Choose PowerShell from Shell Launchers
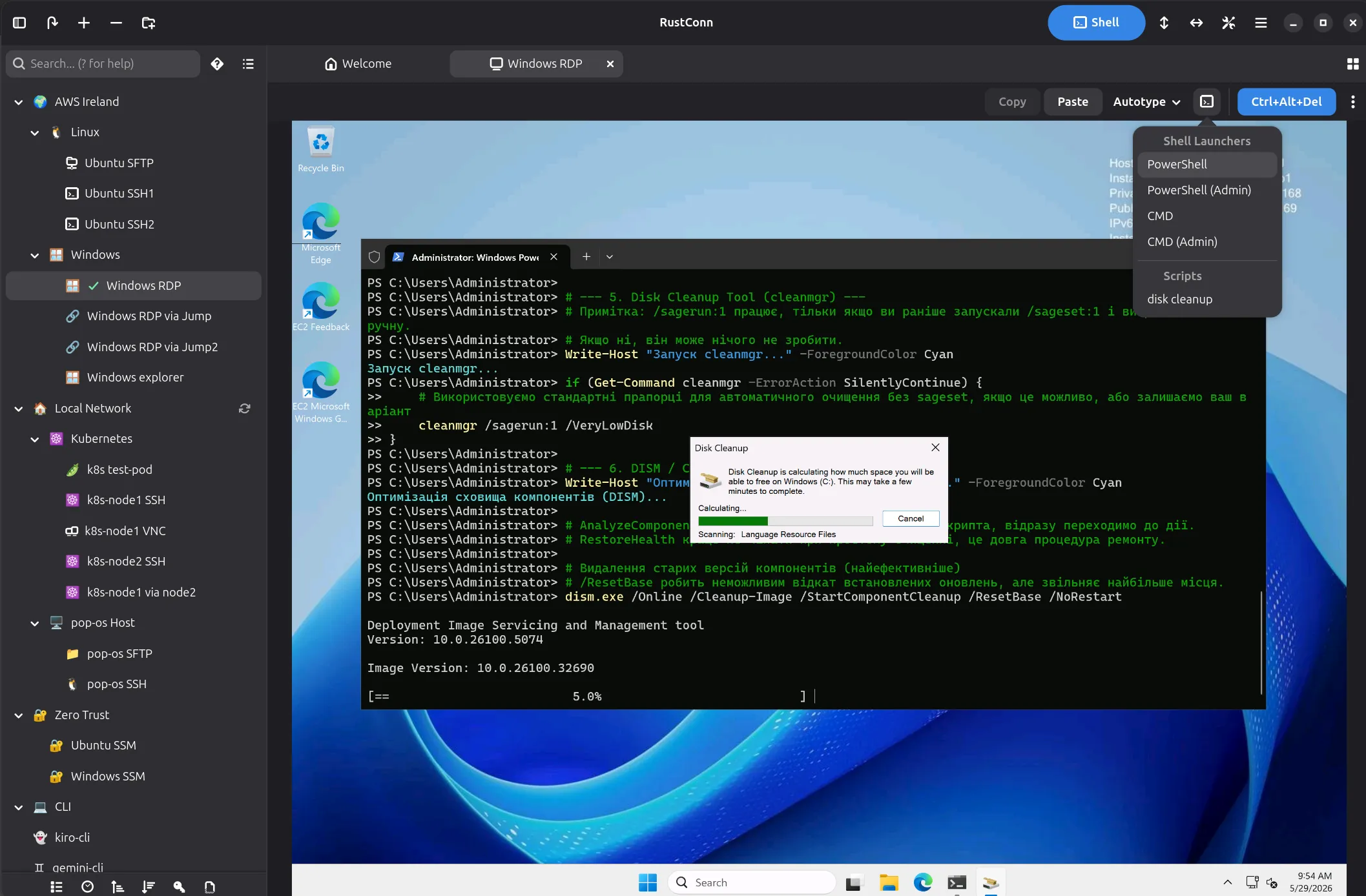 click(x=1206, y=164)
